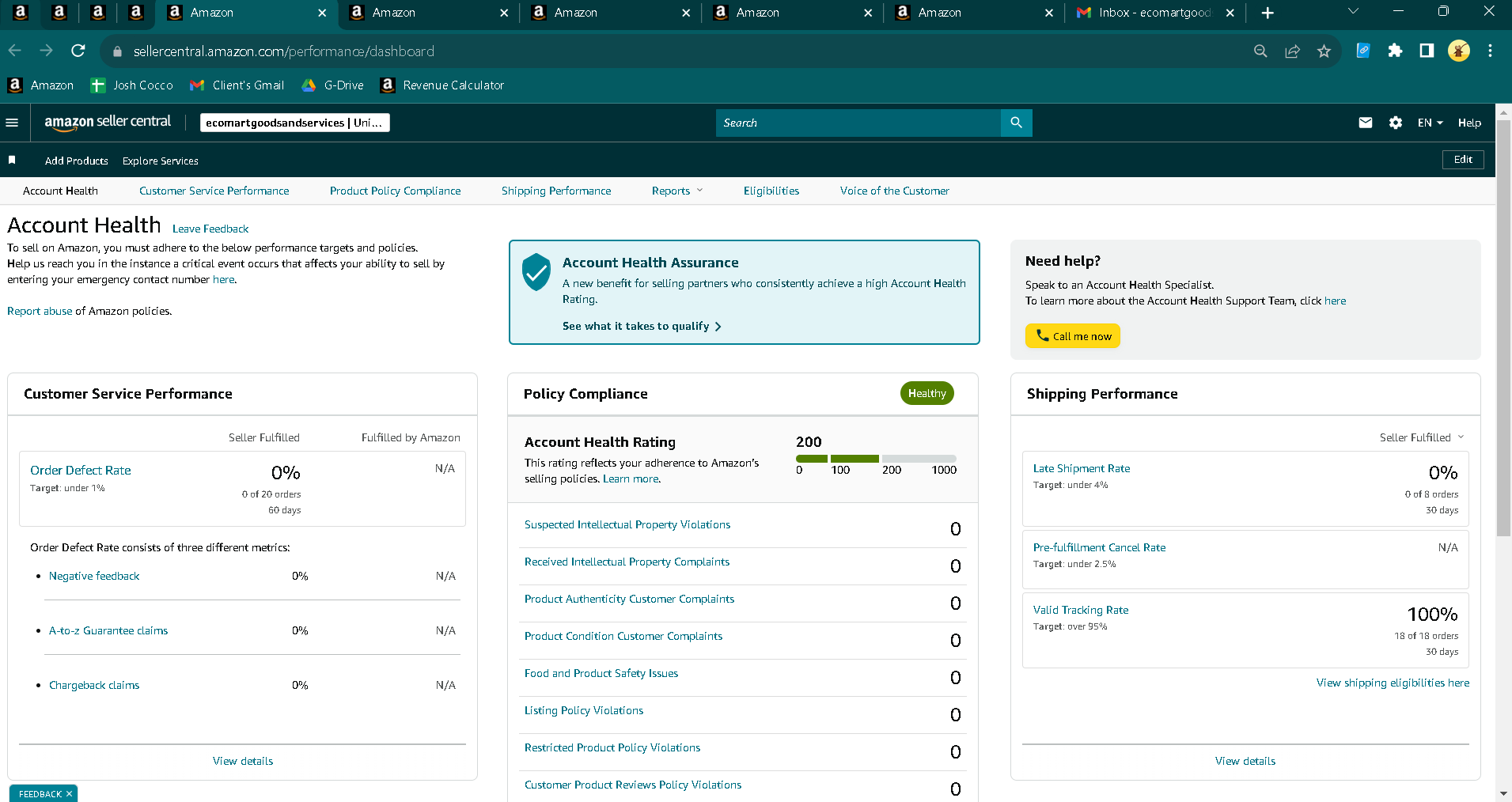View details under Customer Service Performance
This screenshot has width=1512, height=802.
point(243,761)
